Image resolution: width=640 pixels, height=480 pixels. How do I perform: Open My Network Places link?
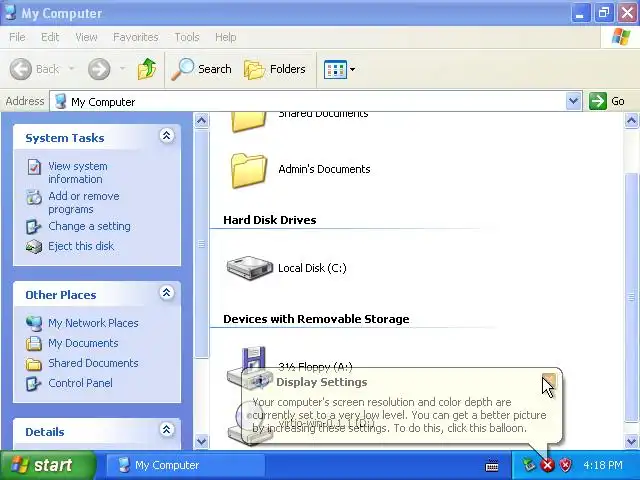tap(93, 323)
